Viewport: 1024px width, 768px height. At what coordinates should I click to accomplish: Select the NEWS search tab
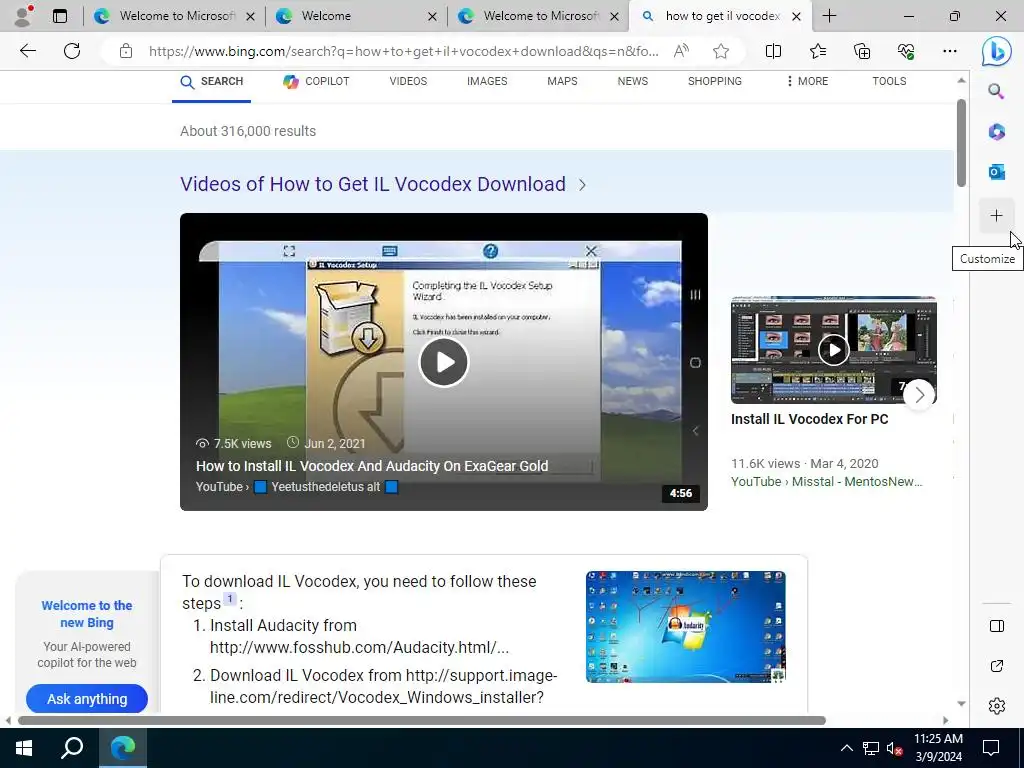click(633, 82)
